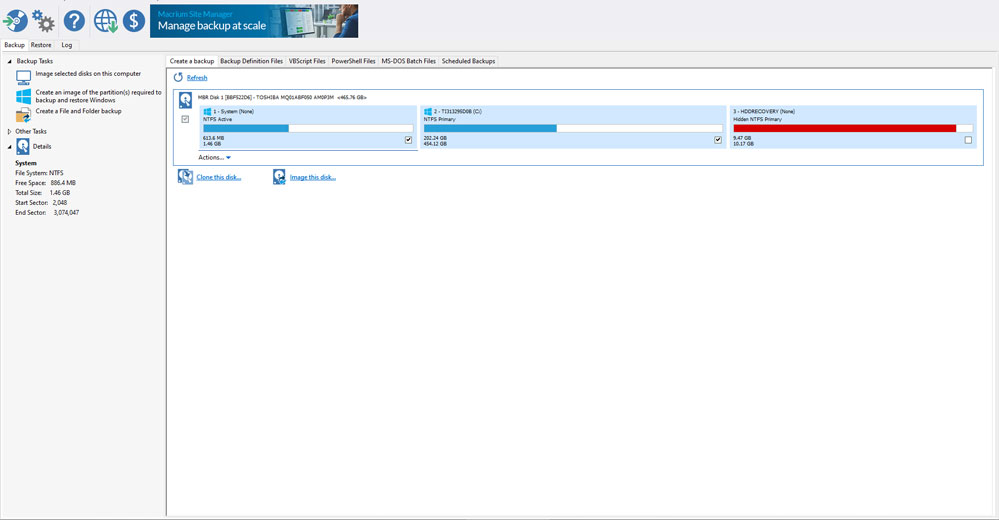The image size is (999, 520).
Task: Click the Windows logo image partitions icon
Action: tap(24, 96)
